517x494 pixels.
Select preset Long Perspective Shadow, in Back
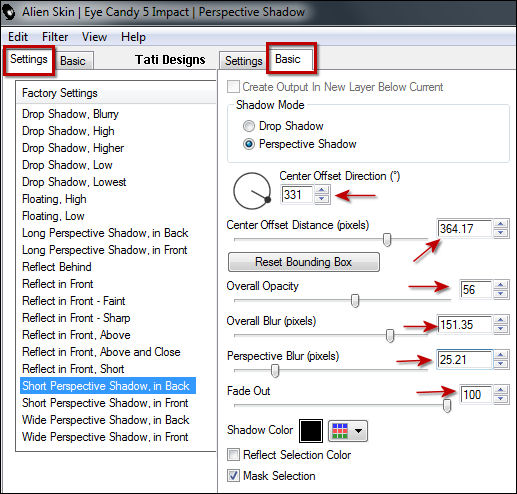pos(105,233)
